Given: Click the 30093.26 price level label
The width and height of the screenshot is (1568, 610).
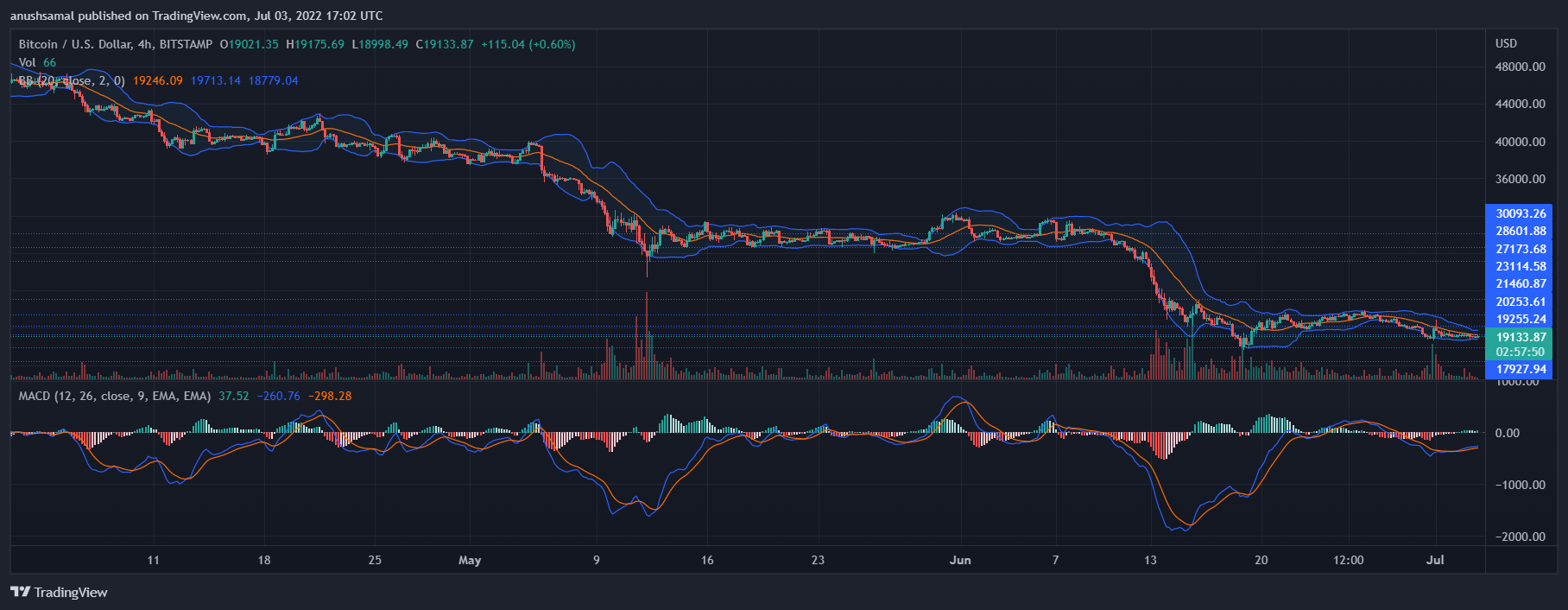Looking at the screenshot, I should [x=1520, y=213].
